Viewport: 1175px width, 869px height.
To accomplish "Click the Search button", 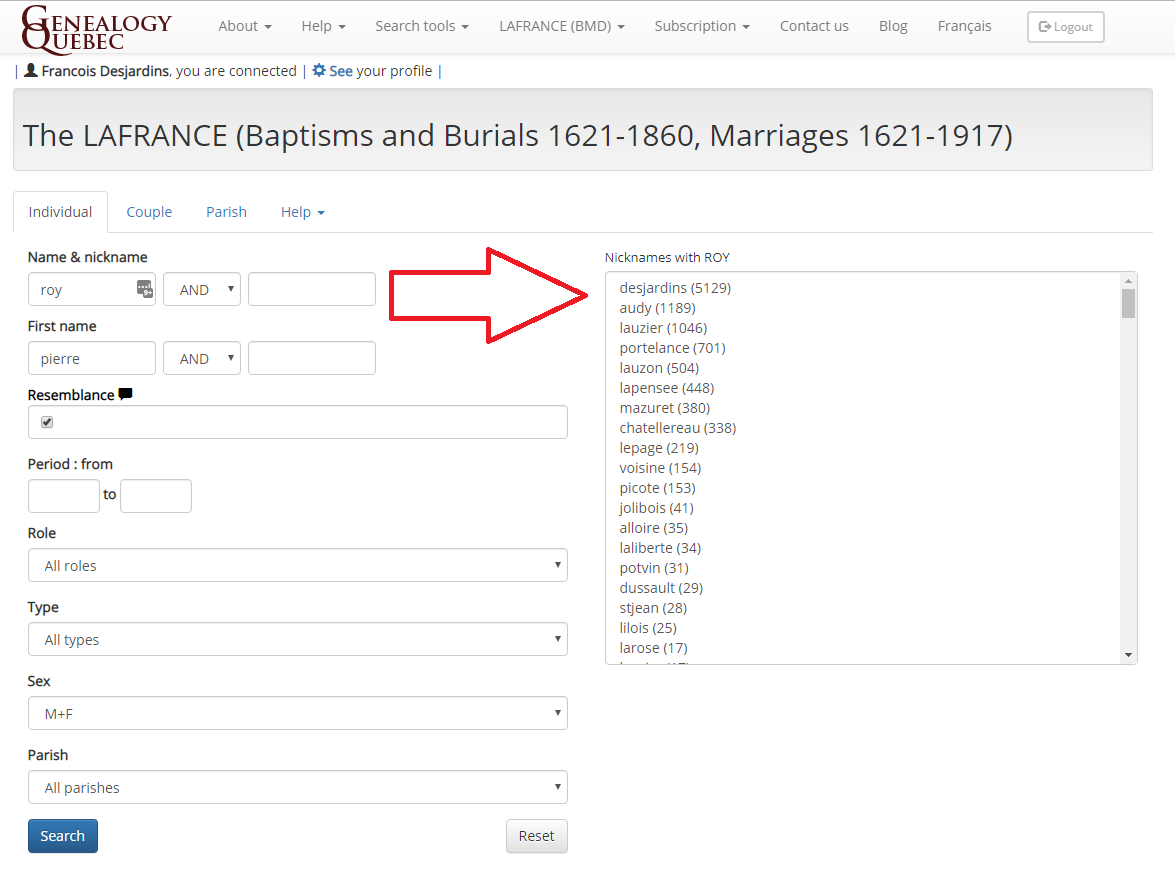I will pos(63,836).
